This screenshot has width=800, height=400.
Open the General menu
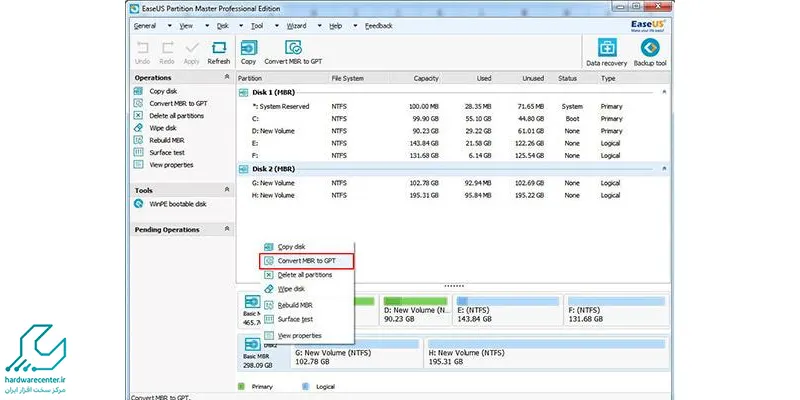coord(145,26)
